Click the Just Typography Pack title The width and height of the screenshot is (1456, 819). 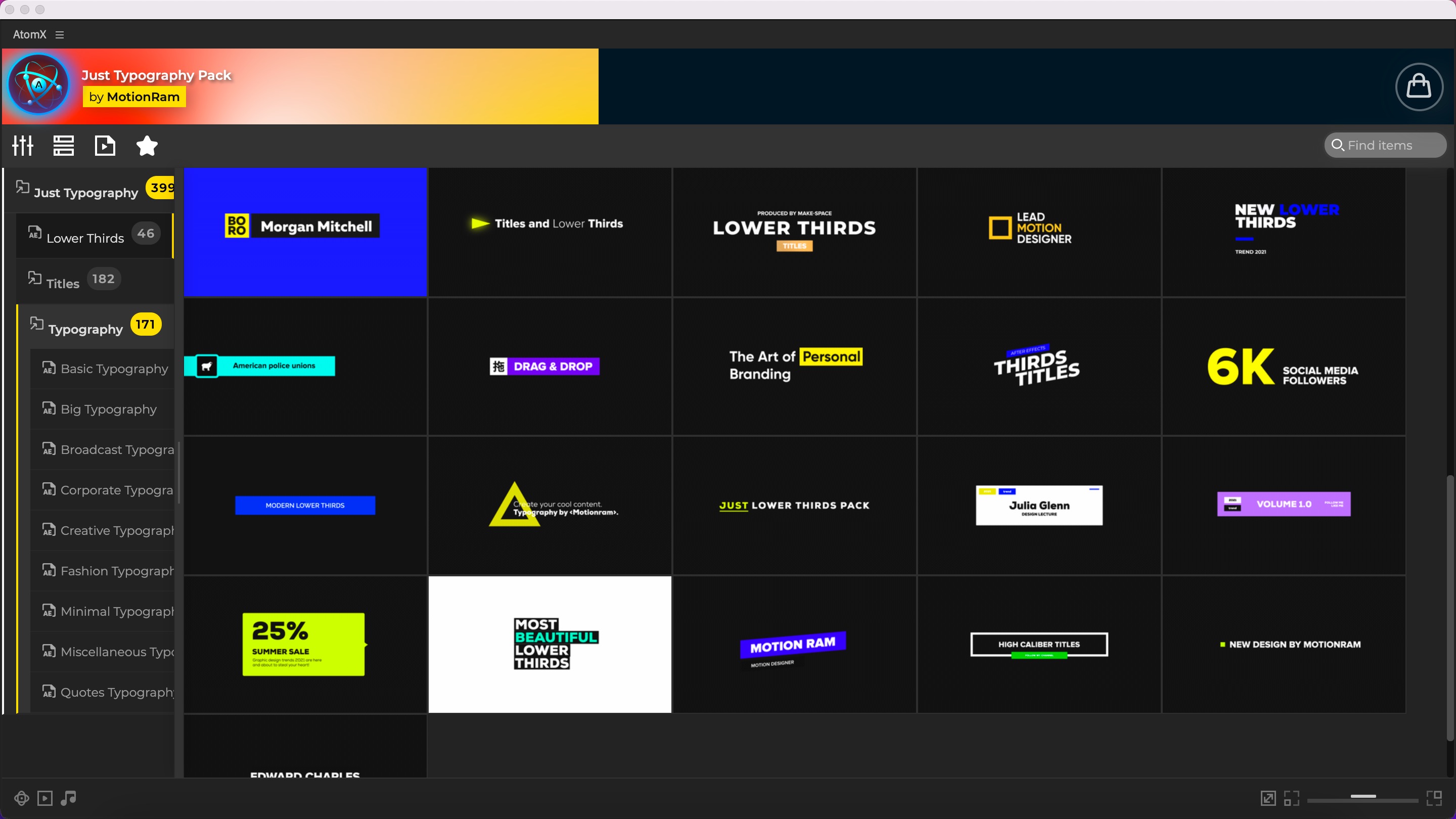[157, 75]
